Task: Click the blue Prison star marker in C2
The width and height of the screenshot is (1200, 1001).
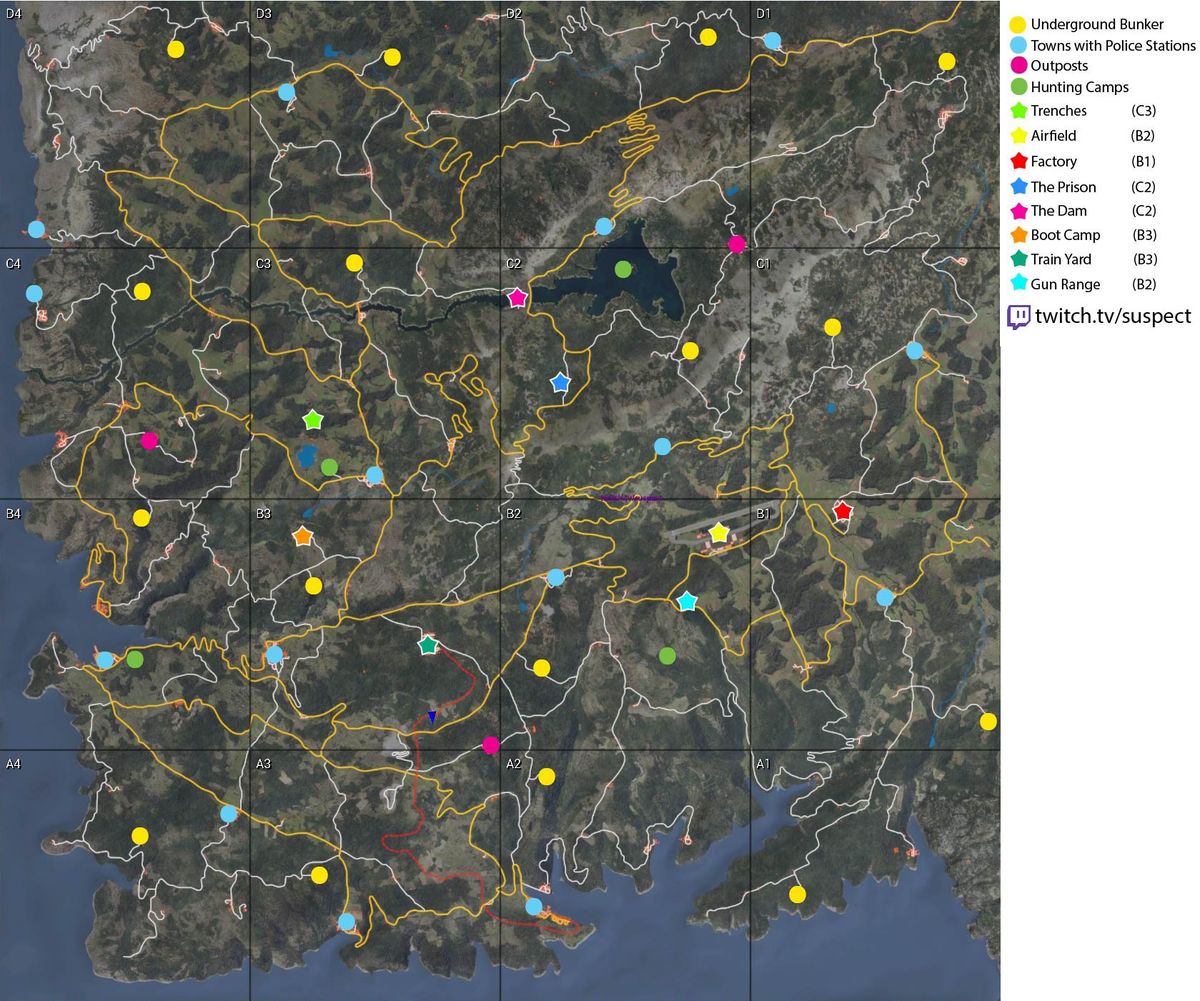Action: (x=560, y=381)
